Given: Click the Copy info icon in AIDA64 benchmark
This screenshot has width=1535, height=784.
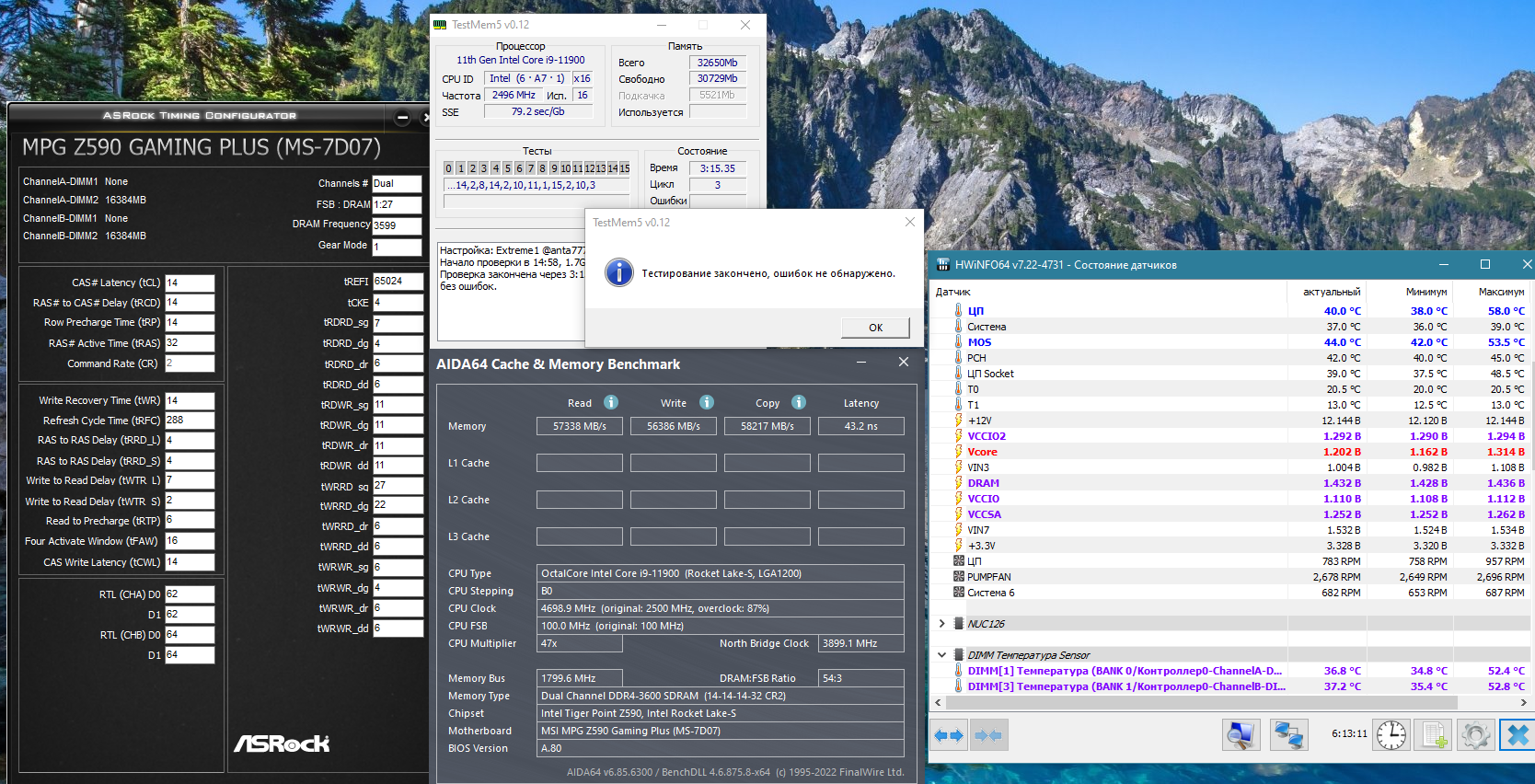Looking at the screenshot, I should coord(799,402).
